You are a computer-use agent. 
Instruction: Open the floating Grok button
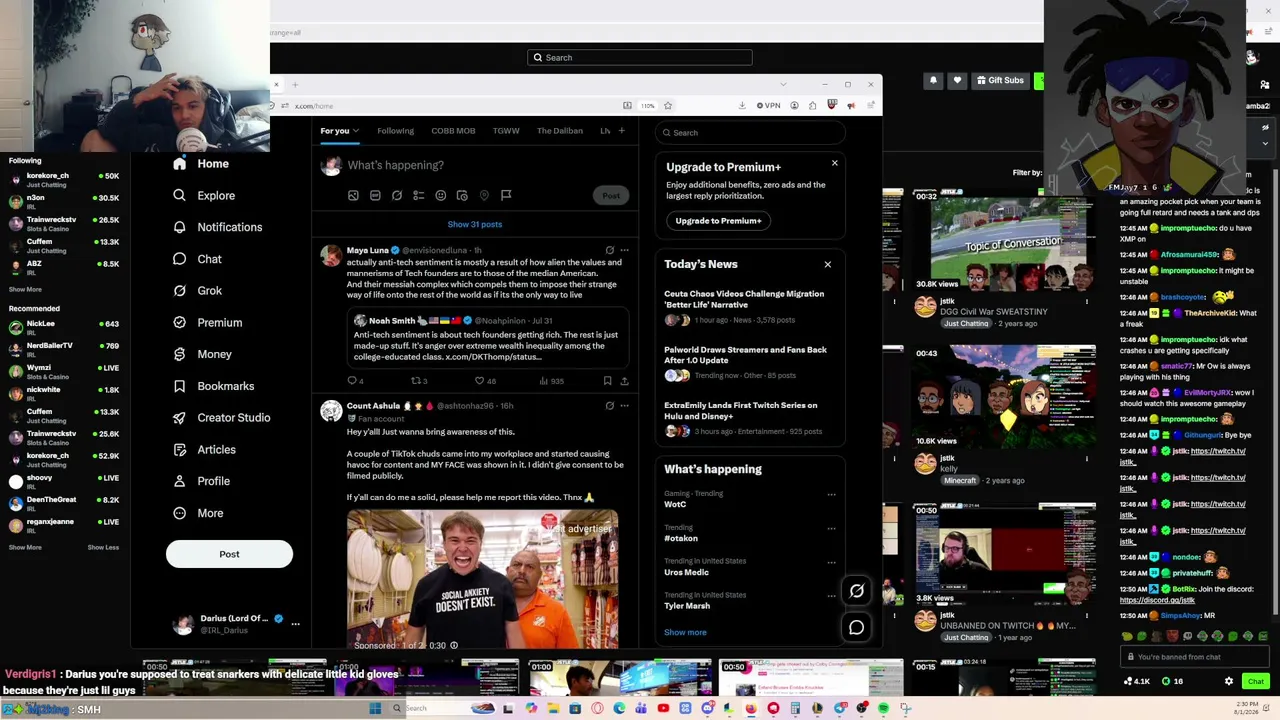click(857, 591)
